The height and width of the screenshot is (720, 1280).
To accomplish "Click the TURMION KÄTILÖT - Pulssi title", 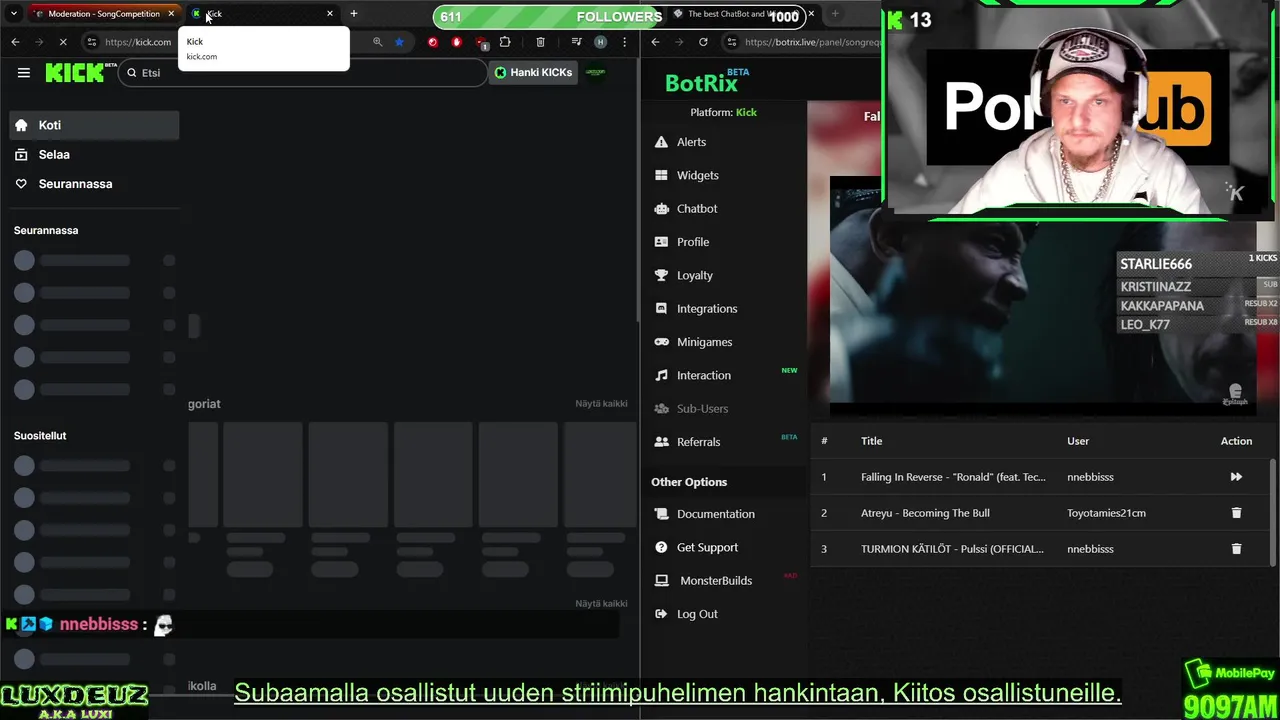I will pyautogui.click(x=952, y=549).
